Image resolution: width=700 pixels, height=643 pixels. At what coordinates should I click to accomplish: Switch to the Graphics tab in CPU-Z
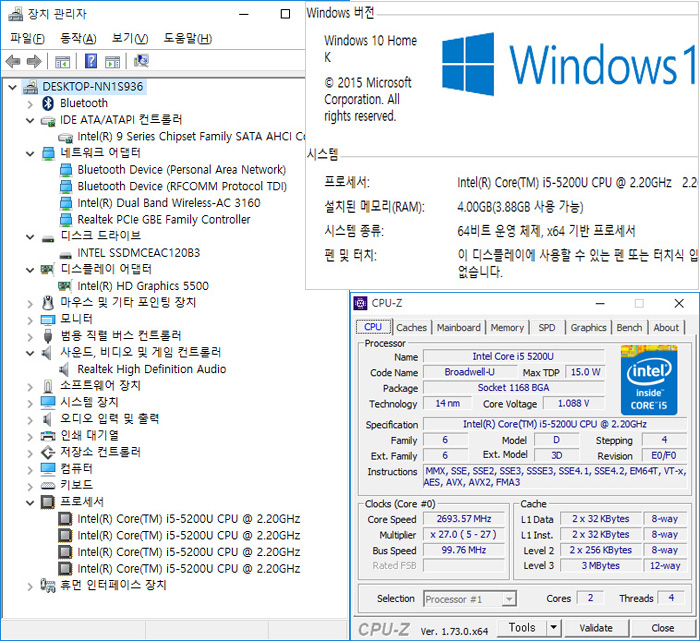588,328
